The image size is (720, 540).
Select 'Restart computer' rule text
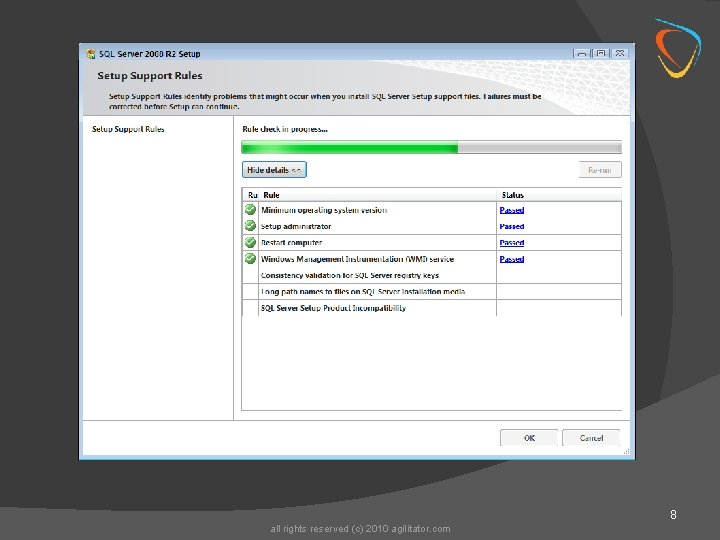click(x=291, y=242)
